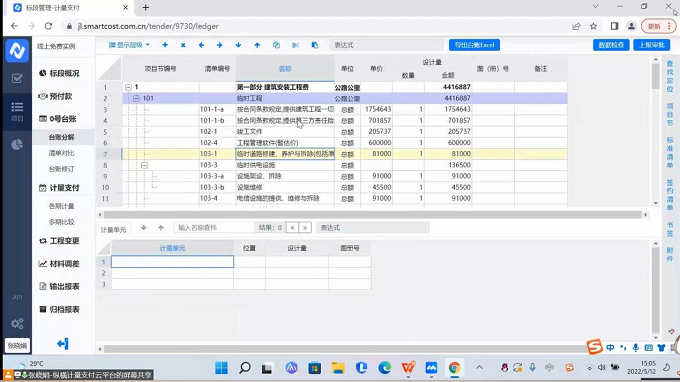680x382 pixels.
Task: Click the settings gears icon in left rail
Action: tap(17, 323)
